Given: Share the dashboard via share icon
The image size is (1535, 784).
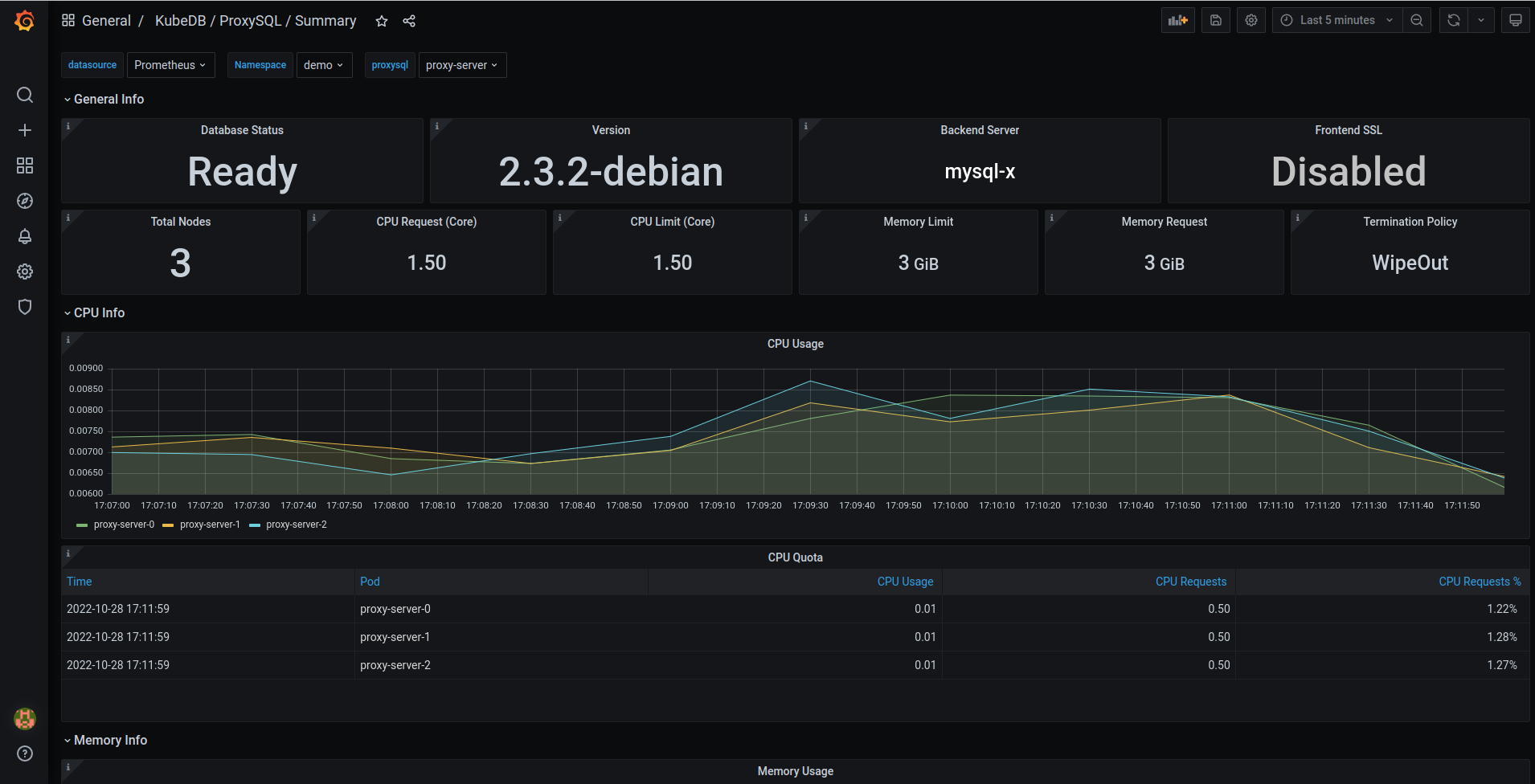Looking at the screenshot, I should click(409, 21).
